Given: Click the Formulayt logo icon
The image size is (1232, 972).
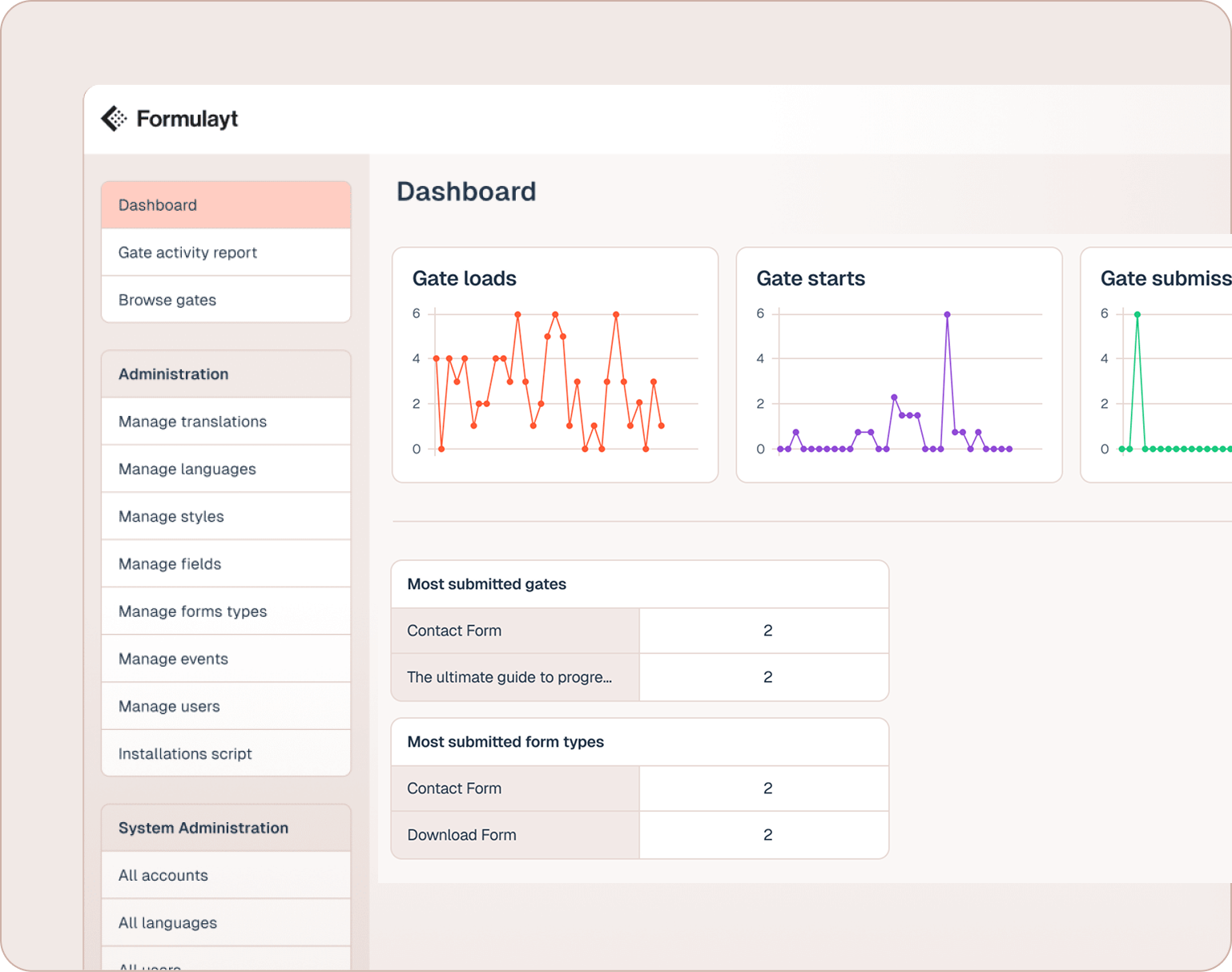Looking at the screenshot, I should (114, 119).
